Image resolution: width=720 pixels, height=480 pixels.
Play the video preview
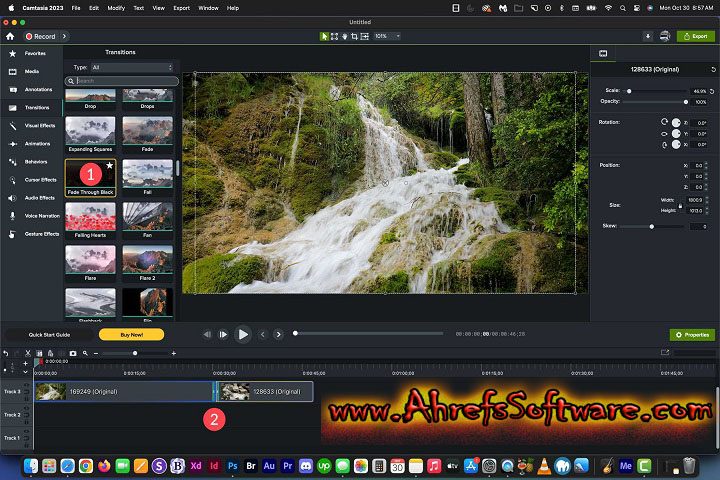point(242,334)
